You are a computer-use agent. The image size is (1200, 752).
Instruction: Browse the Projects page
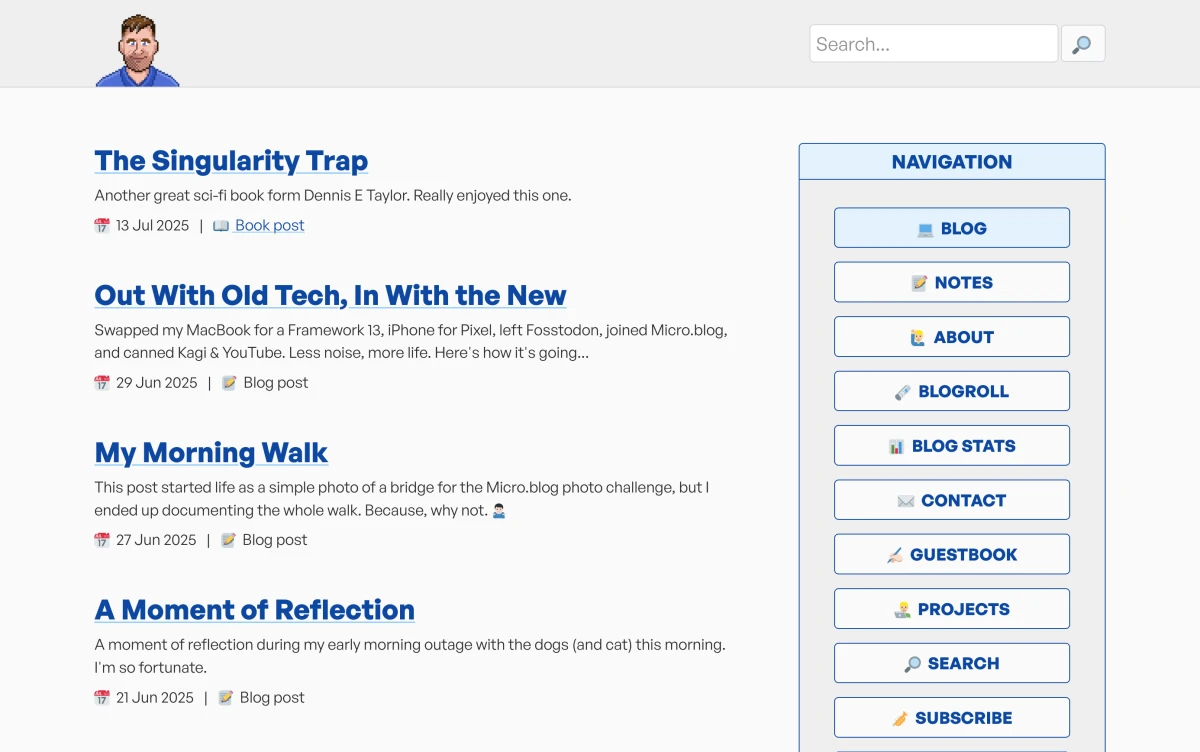(951, 609)
